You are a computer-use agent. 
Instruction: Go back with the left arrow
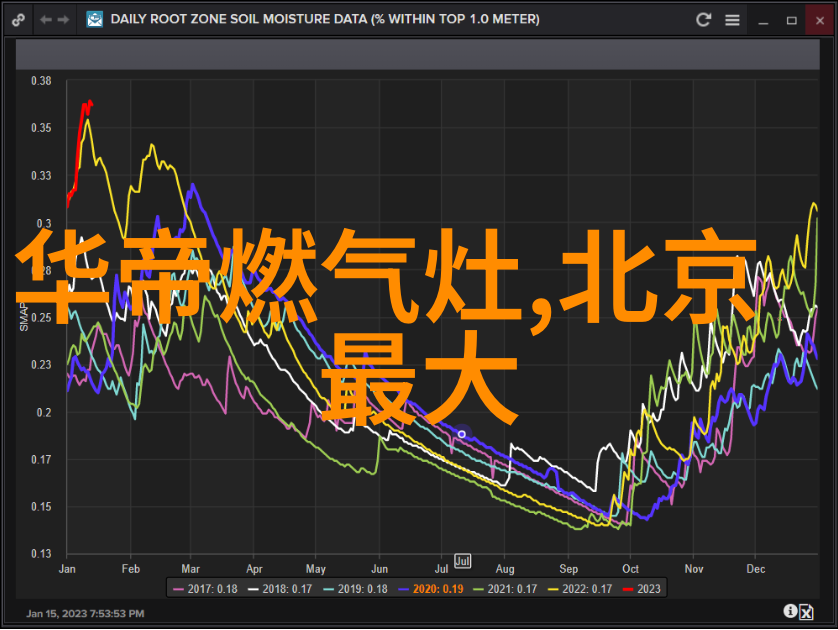pyautogui.click(x=46, y=20)
